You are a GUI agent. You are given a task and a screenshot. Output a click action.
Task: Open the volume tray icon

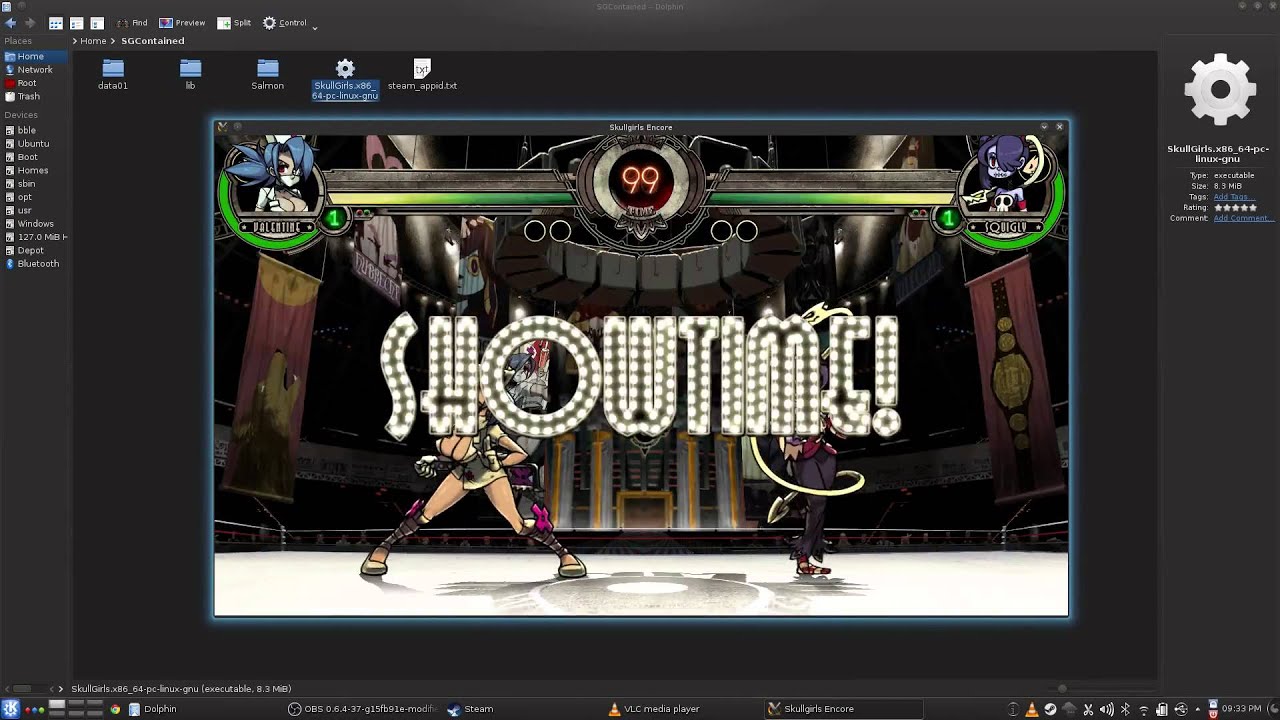click(x=1106, y=709)
